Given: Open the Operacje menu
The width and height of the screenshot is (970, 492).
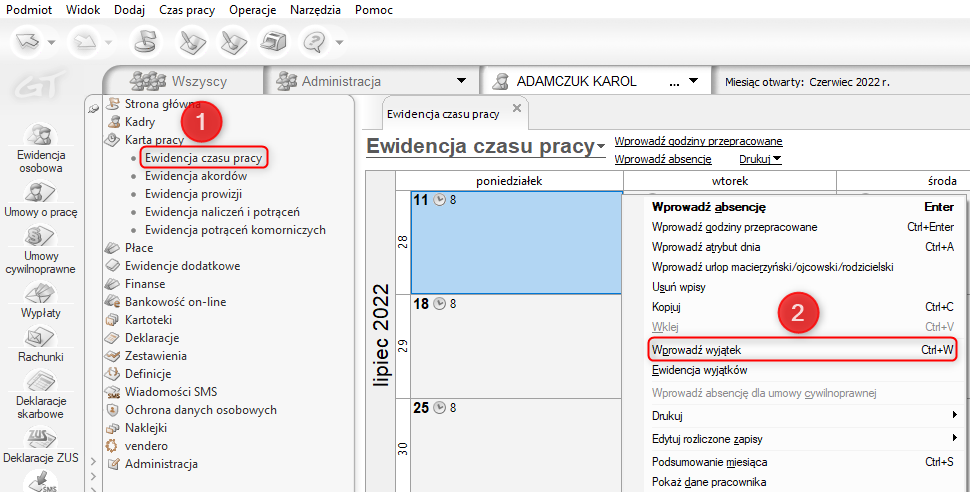Looking at the screenshot, I should pyautogui.click(x=252, y=10).
